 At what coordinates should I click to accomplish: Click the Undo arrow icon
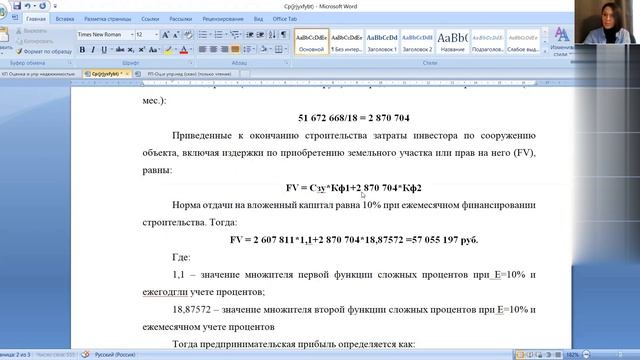28,6
